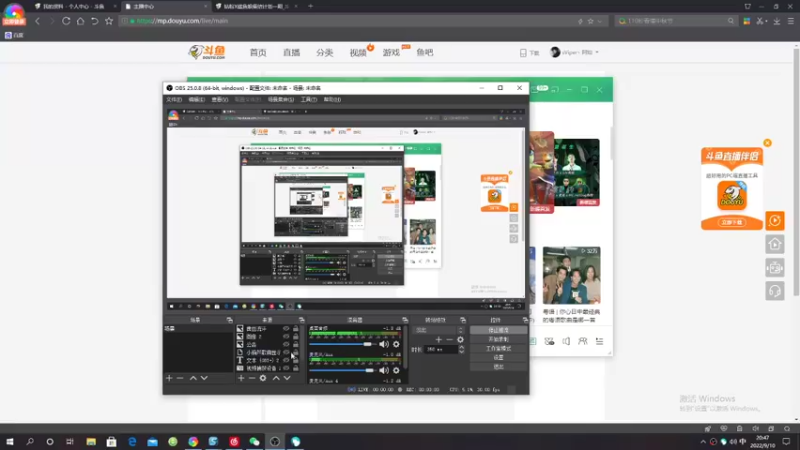The height and width of the screenshot is (450, 800).
Task: Open 直播 link in Douyu navigation
Action: tap(291, 53)
